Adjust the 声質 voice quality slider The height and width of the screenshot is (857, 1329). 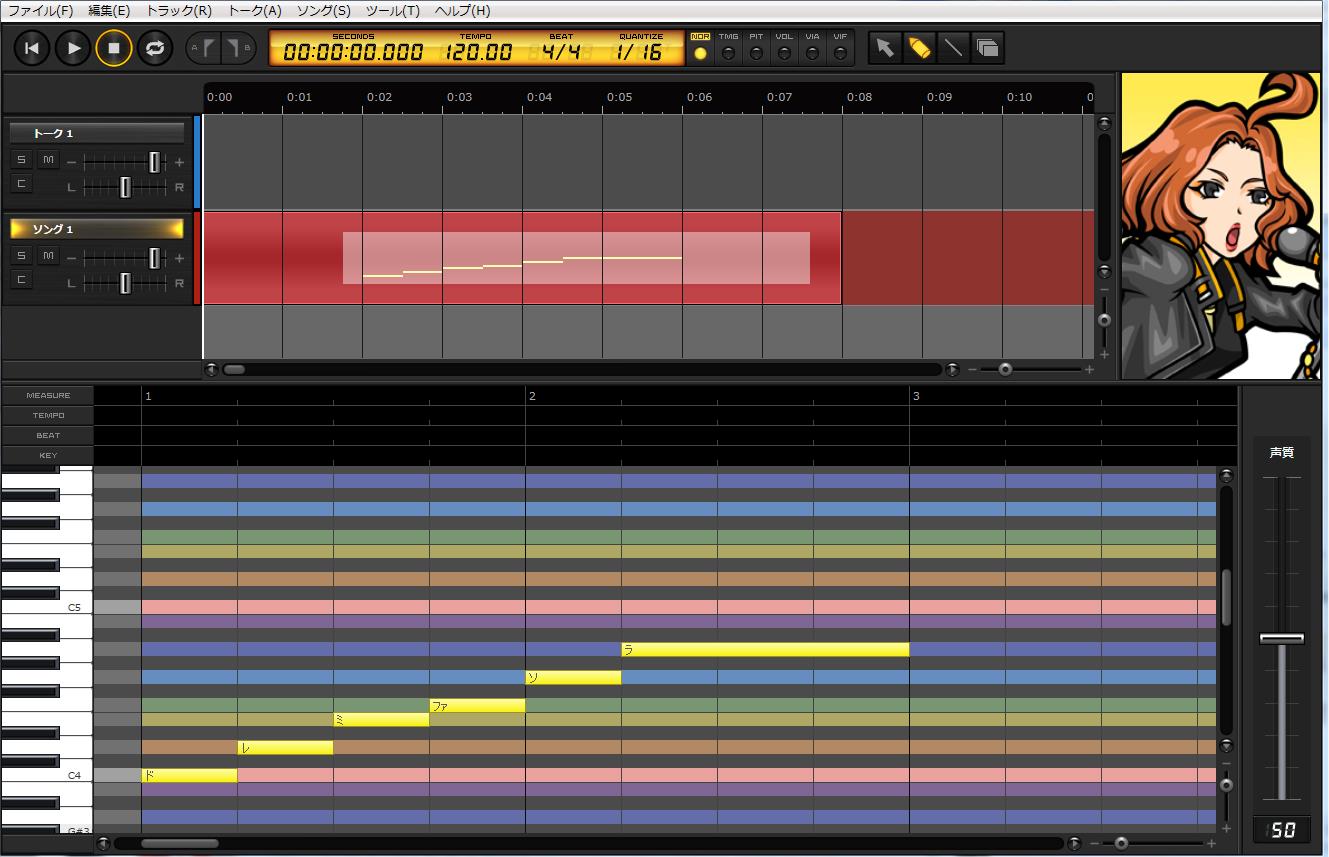tap(1282, 638)
